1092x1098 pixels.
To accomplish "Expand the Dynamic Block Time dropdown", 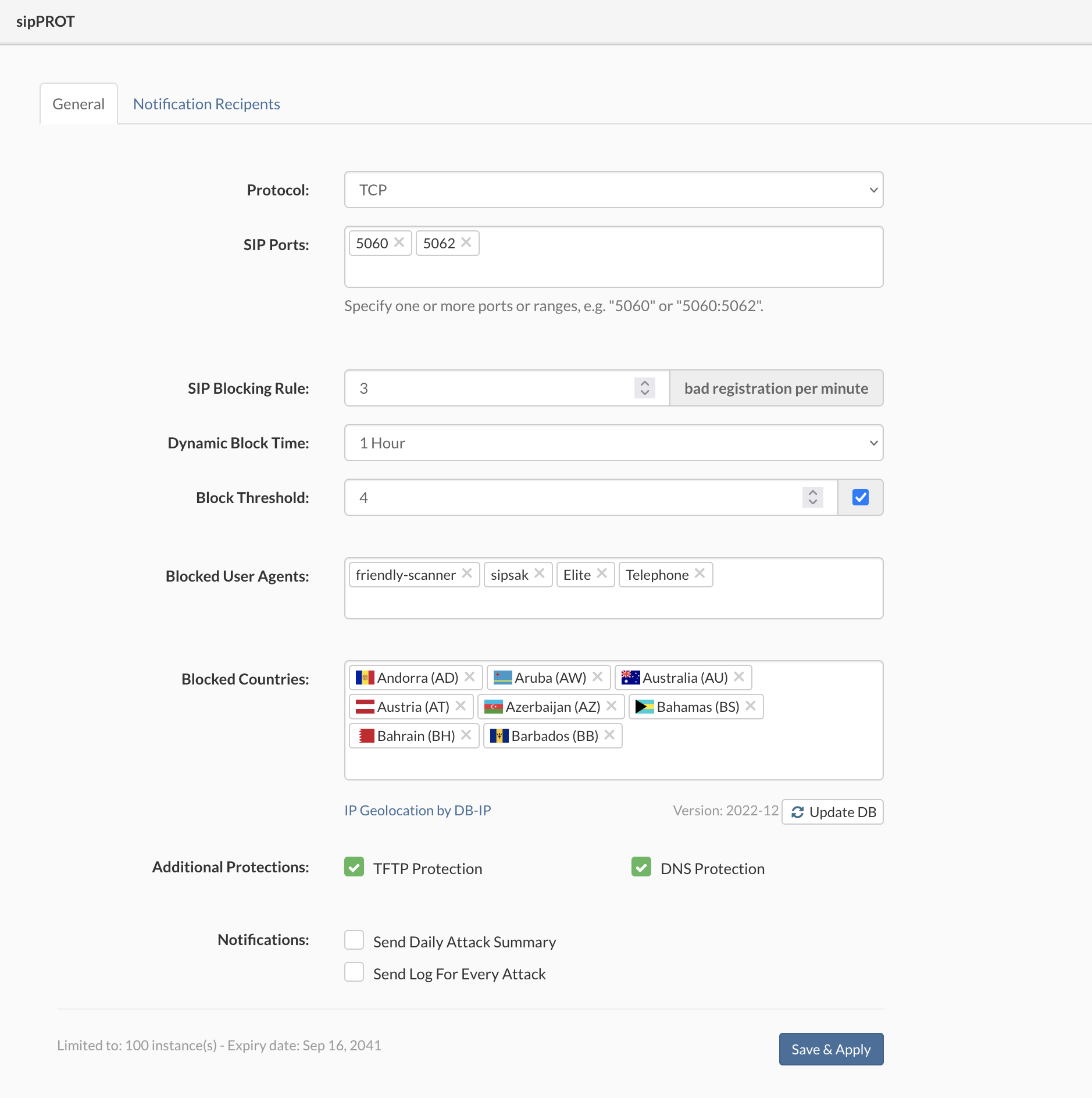I will tap(613, 443).
